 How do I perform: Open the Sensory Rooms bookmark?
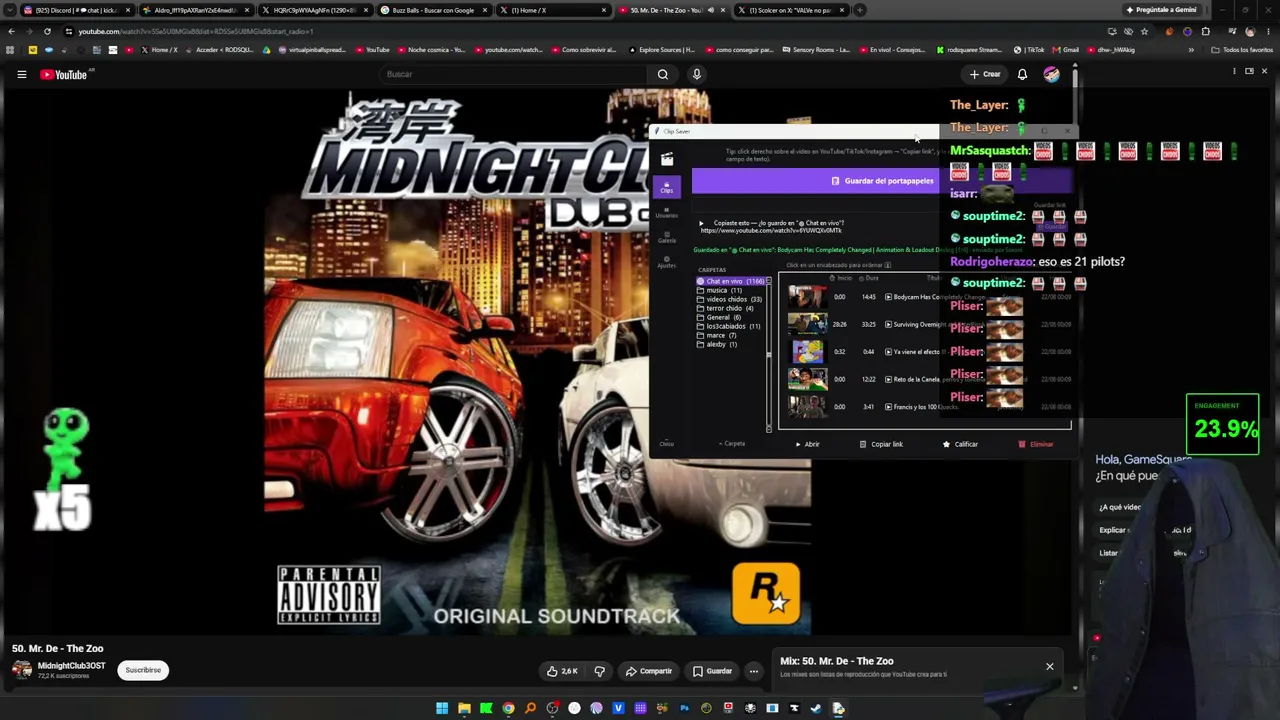(x=815, y=50)
